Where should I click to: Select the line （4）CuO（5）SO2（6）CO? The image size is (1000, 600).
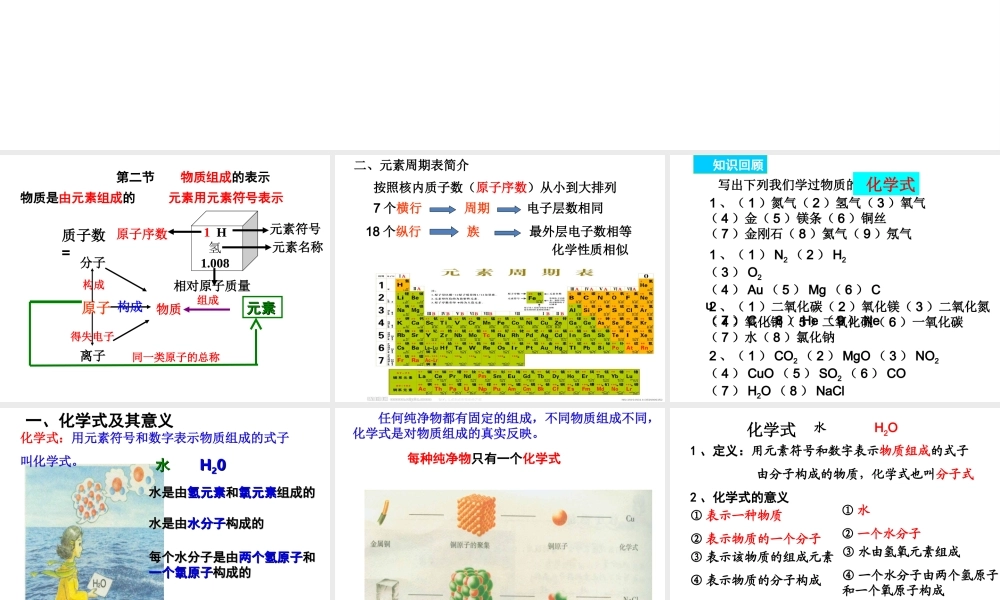(x=809, y=374)
